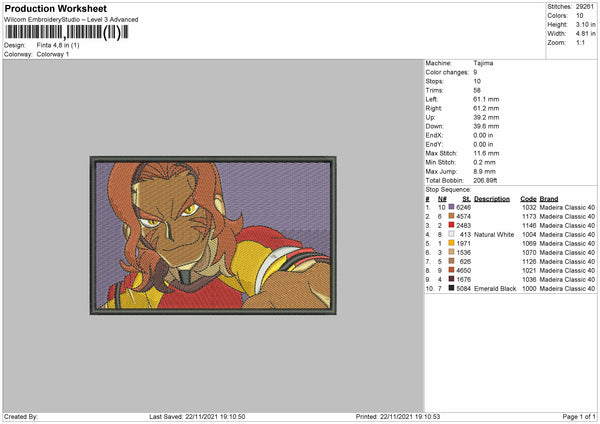This screenshot has height=424, width=600.
Task: Click the Up value 39.2 mm
Action: click(x=486, y=117)
